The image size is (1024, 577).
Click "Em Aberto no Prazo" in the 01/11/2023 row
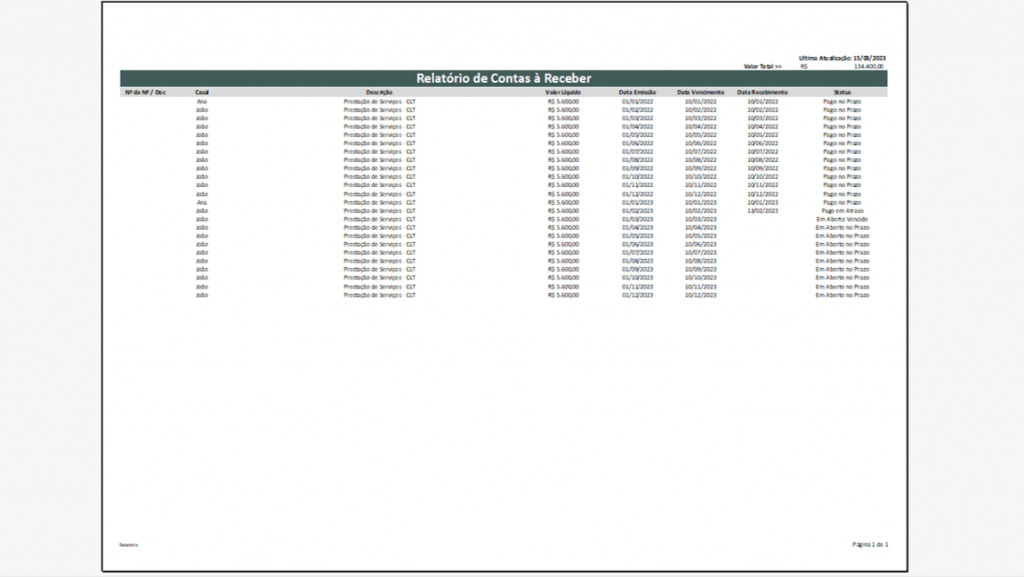pyautogui.click(x=842, y=287)
